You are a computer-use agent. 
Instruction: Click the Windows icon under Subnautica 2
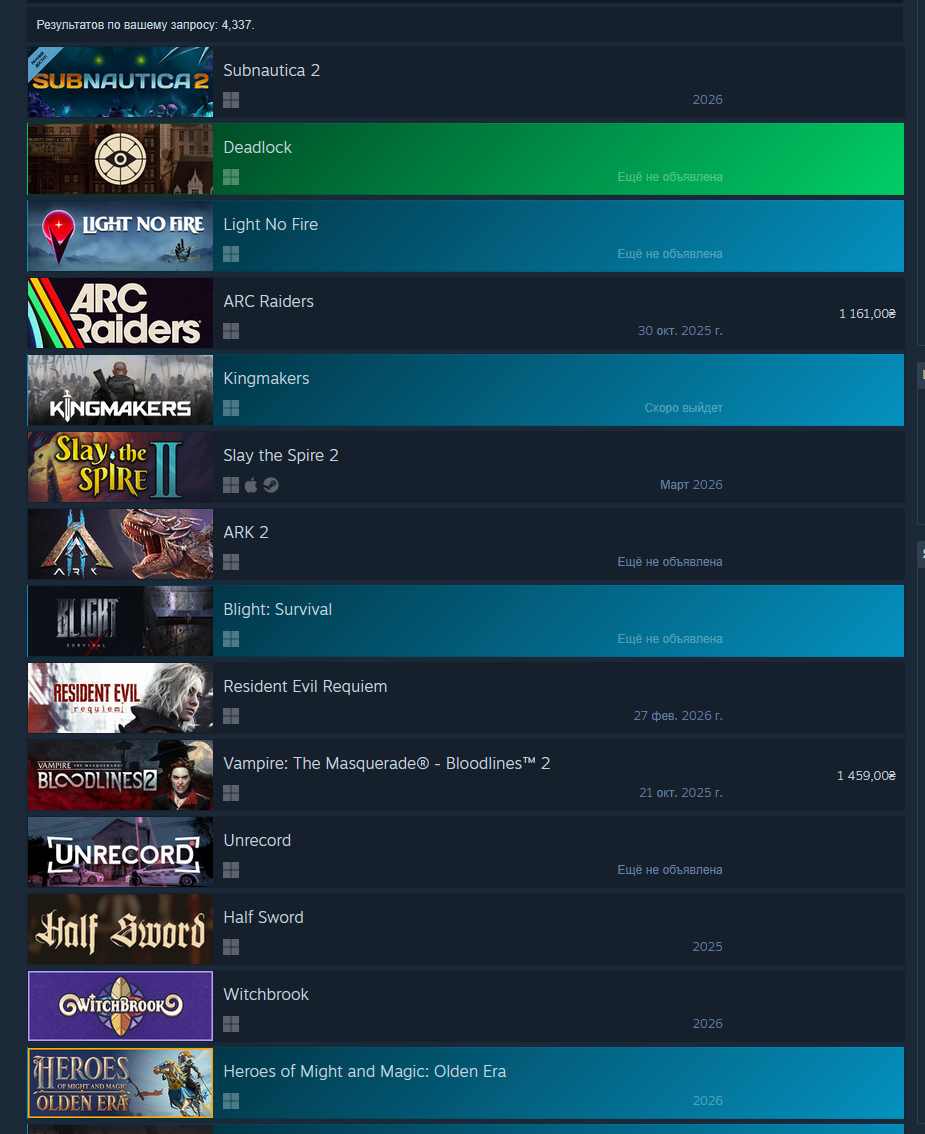point(231,100)
